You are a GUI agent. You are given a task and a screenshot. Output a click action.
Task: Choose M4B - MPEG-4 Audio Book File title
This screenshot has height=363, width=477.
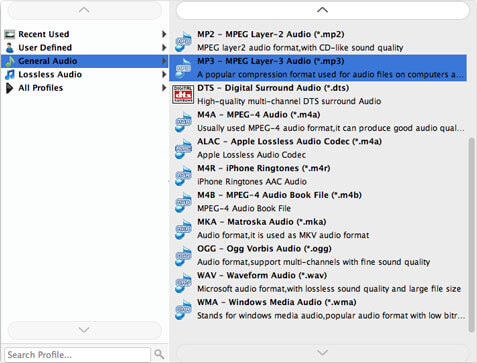(x=279, y=195)
